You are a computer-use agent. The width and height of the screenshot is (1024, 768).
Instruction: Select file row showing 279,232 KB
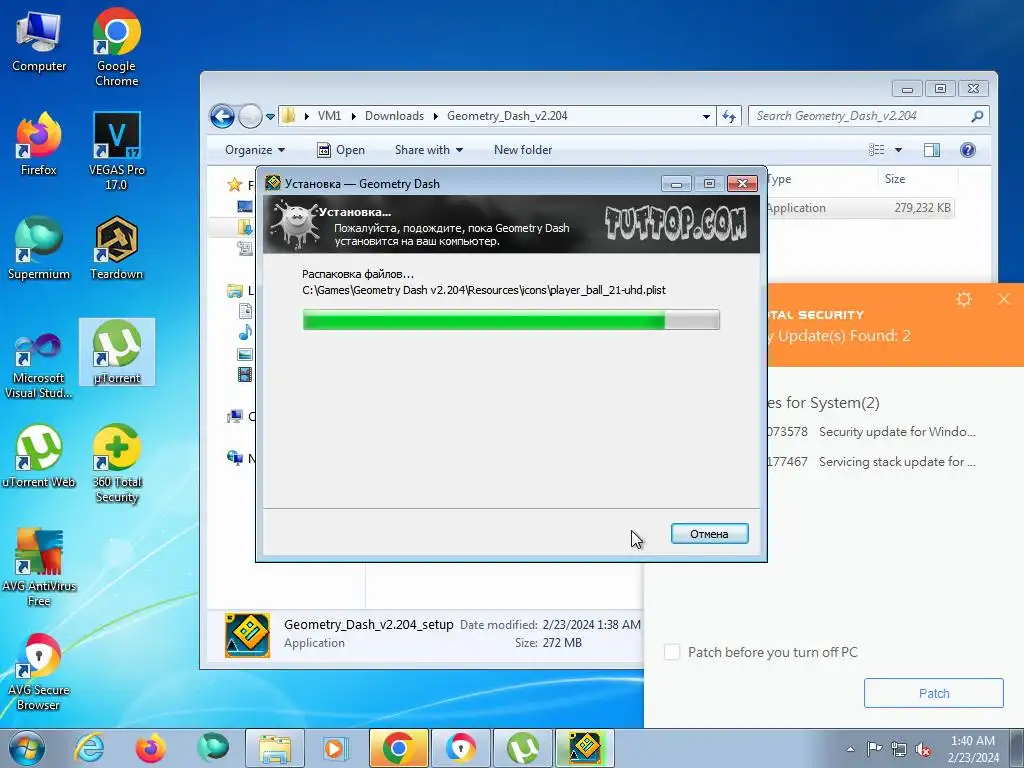(859, 208)
